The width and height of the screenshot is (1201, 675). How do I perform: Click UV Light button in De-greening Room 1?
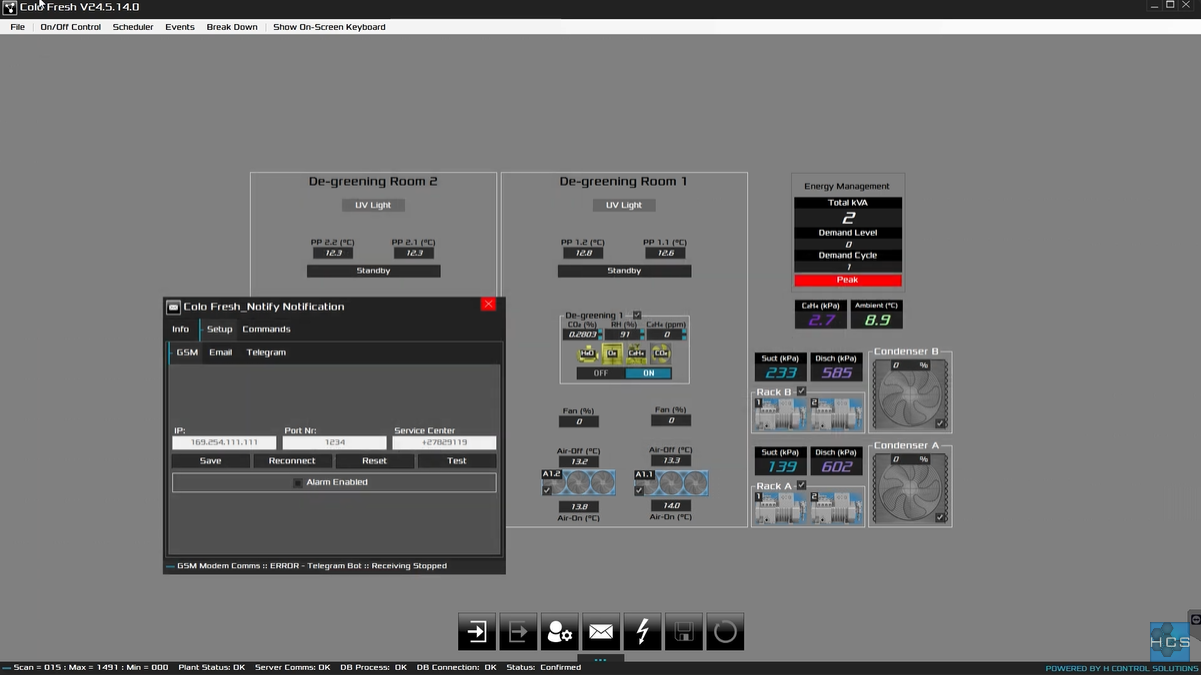[x=624, y=205]
